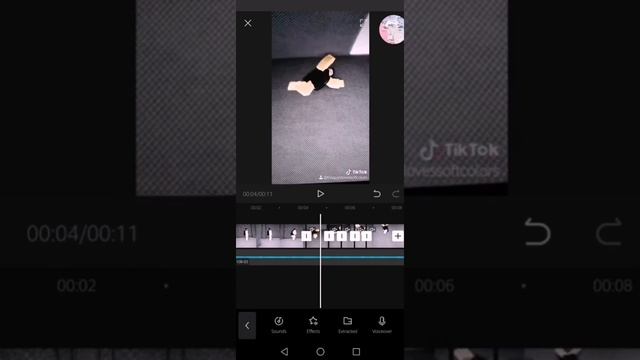Tap the round profile avatar

(x=392, y=29)
